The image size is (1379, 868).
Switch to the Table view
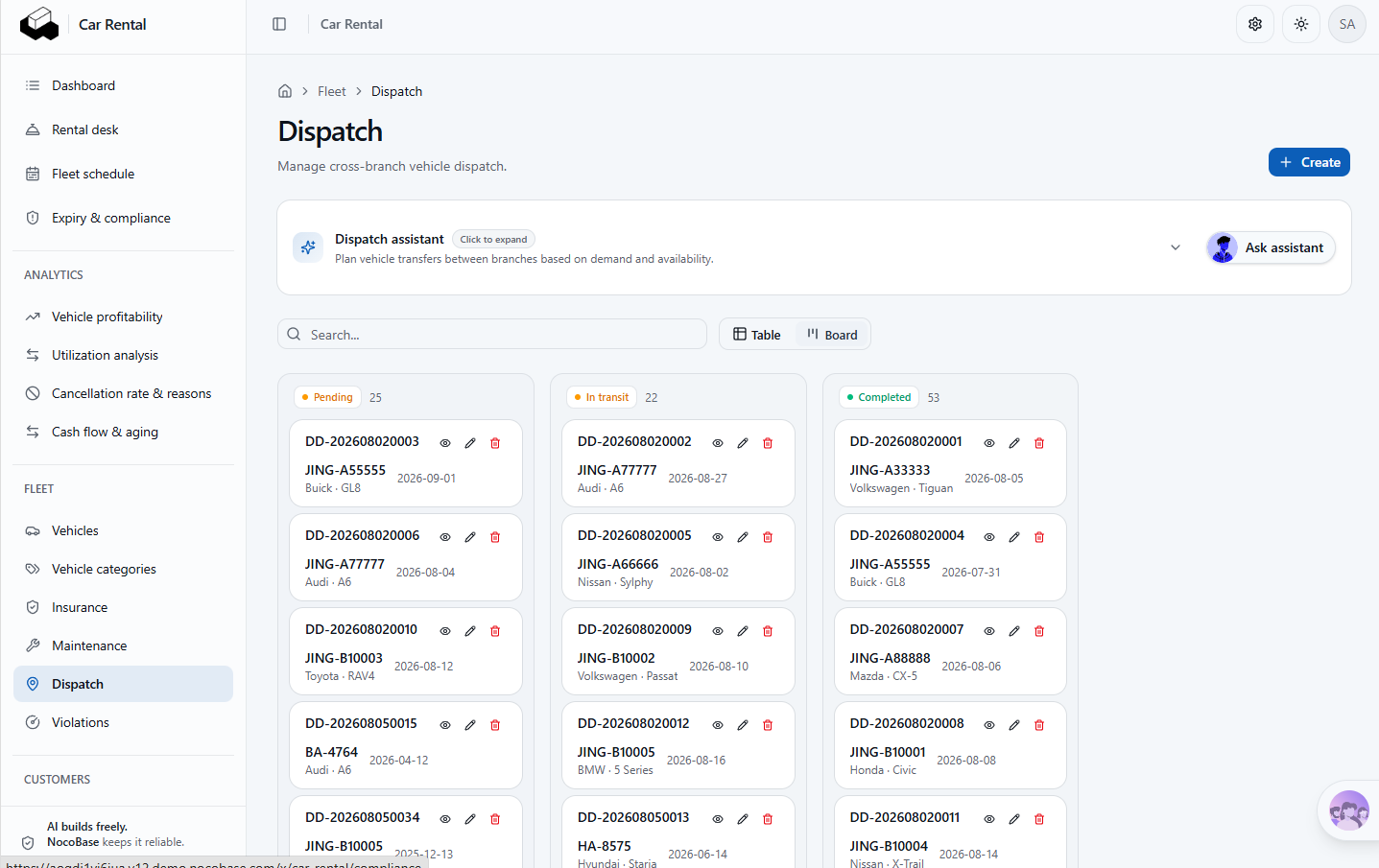(757, 334)
